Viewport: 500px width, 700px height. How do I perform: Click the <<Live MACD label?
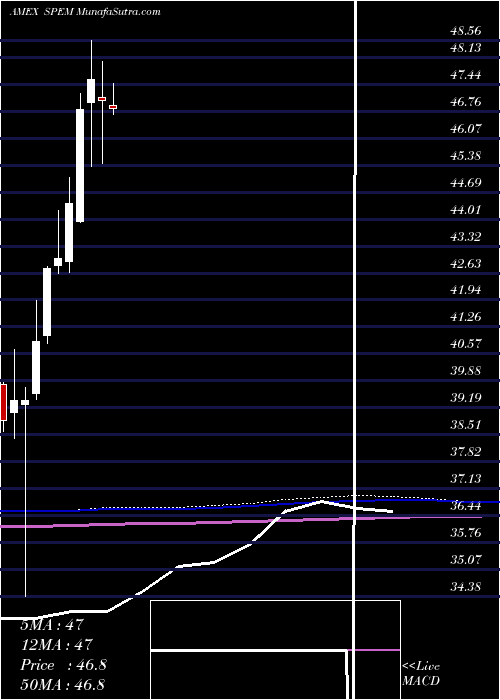[421, 674]
